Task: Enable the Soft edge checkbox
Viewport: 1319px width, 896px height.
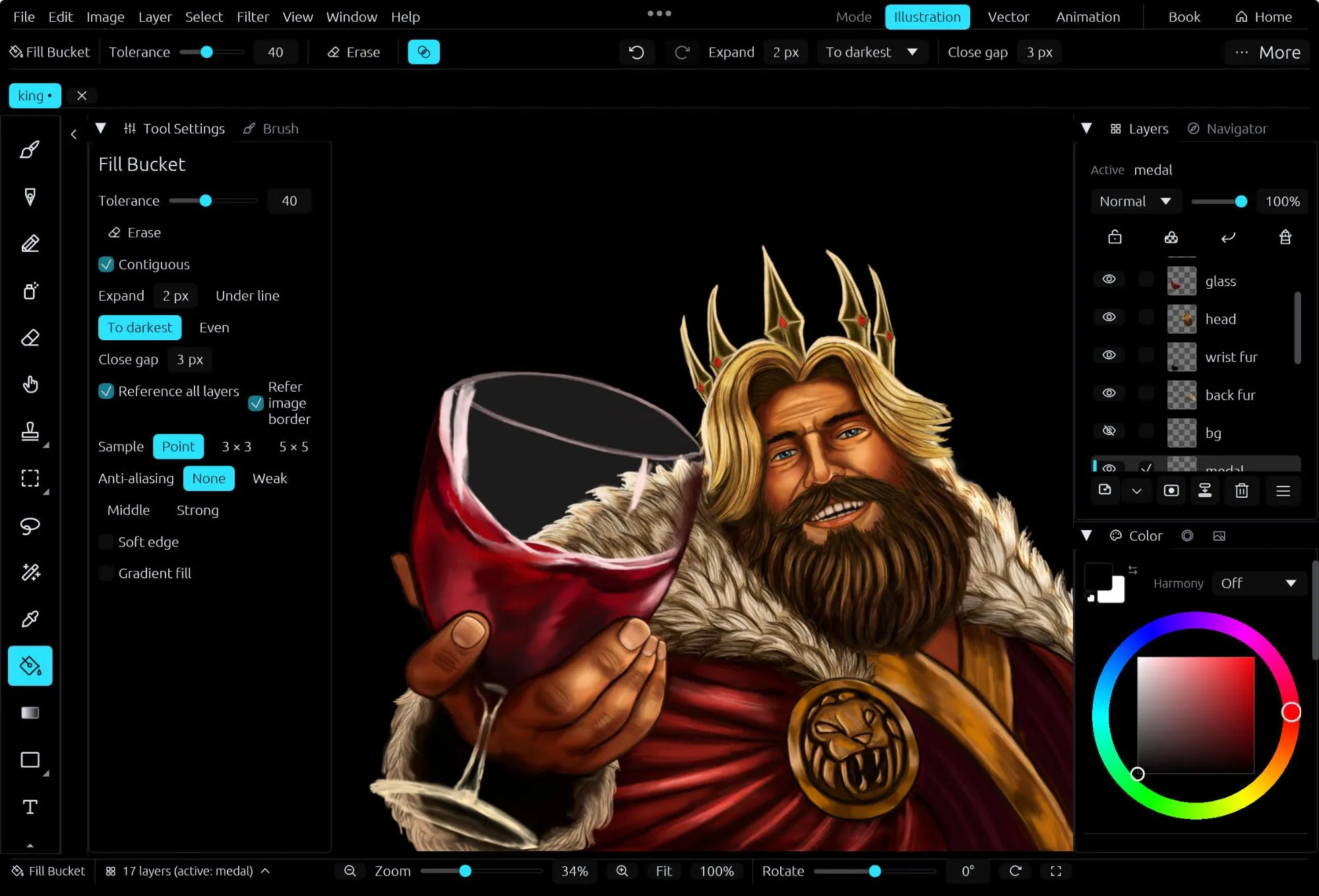Action: 106,542
